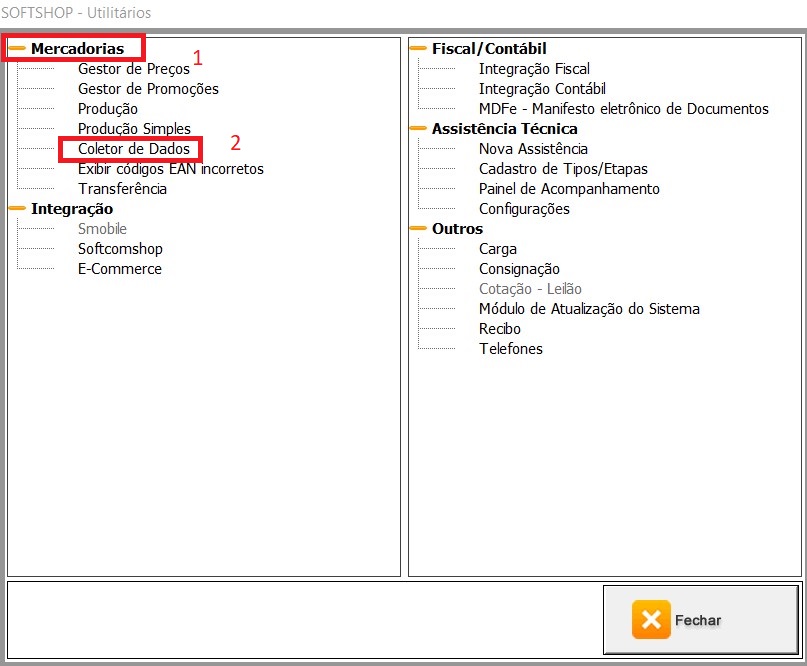Open Gestor de Promoções
Viewport: 807px width, 666px height.
(x=148, y=89)
